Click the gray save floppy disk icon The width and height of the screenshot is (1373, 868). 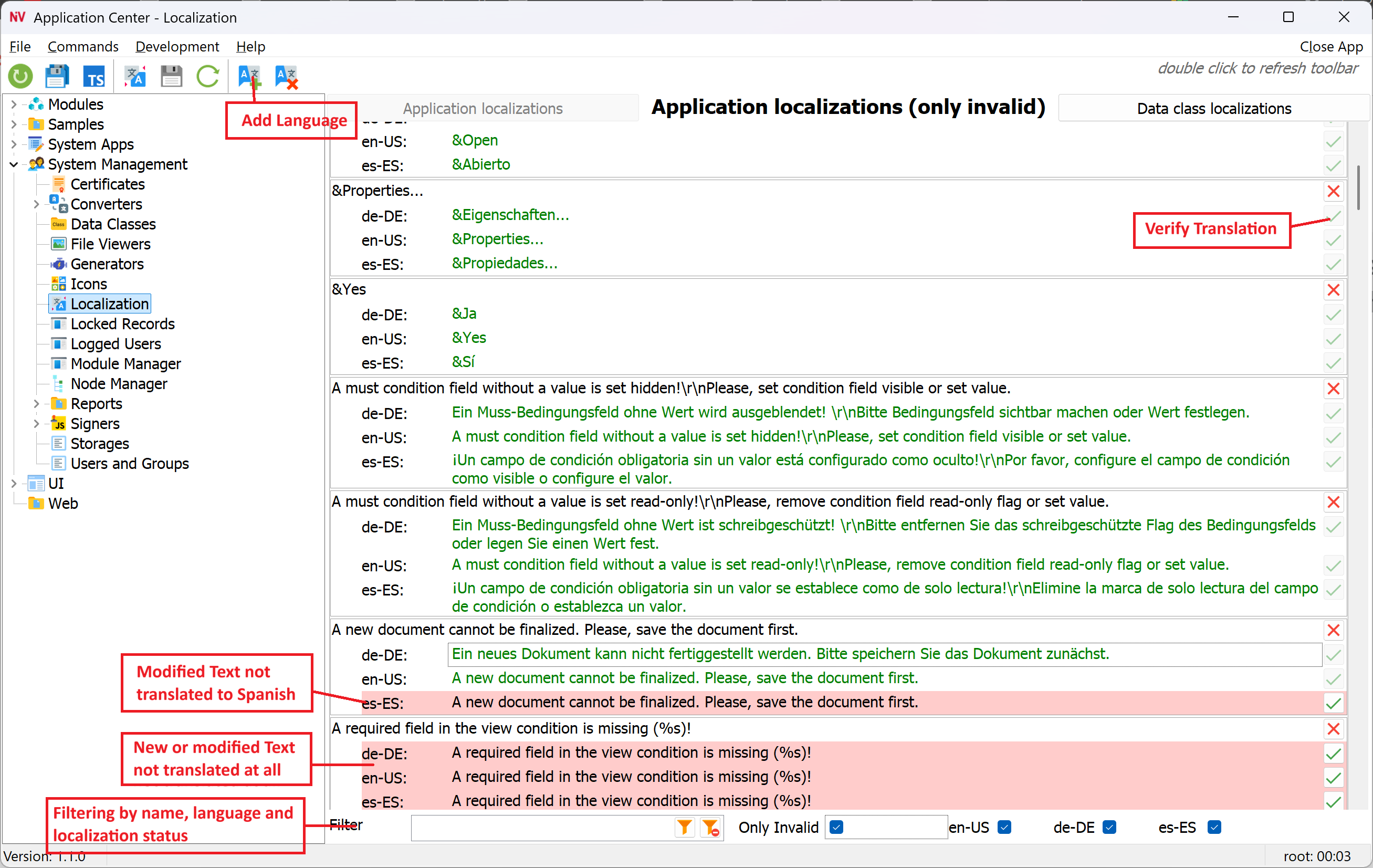(x=171, y=76)
